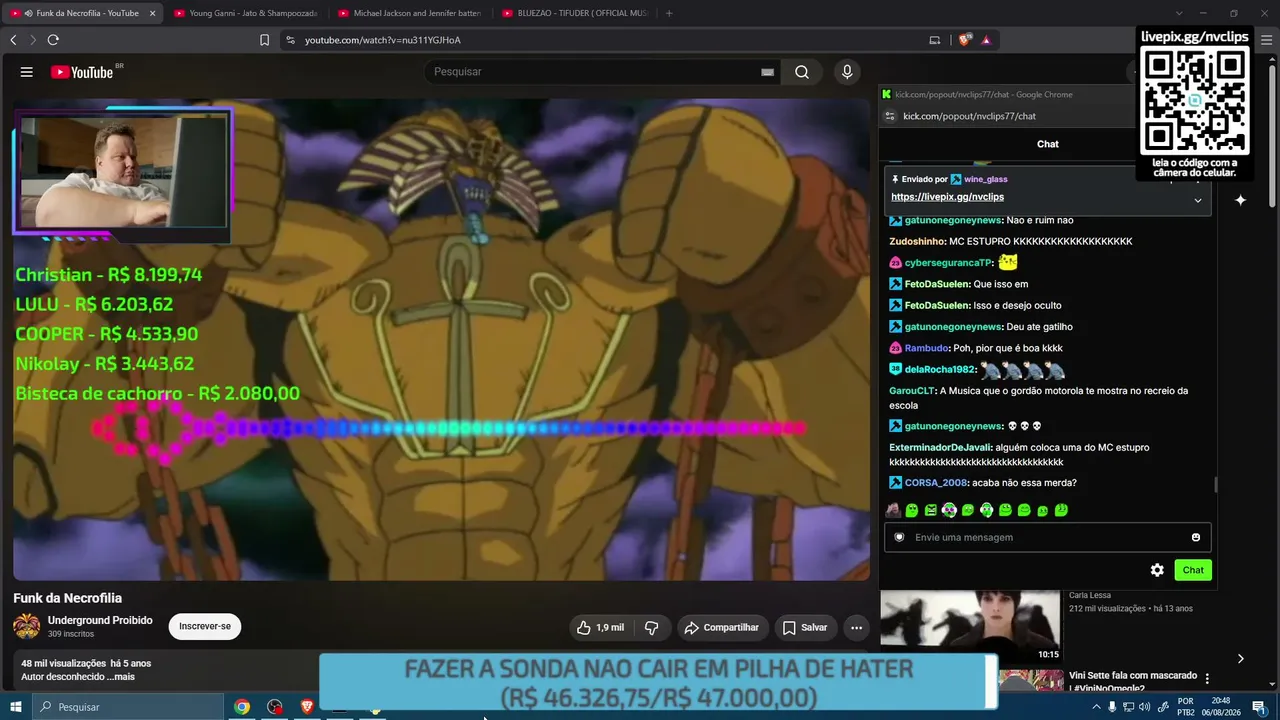Open the taskbar notification center
This screenshot has height=720, width=1280.
[1259, 707]
